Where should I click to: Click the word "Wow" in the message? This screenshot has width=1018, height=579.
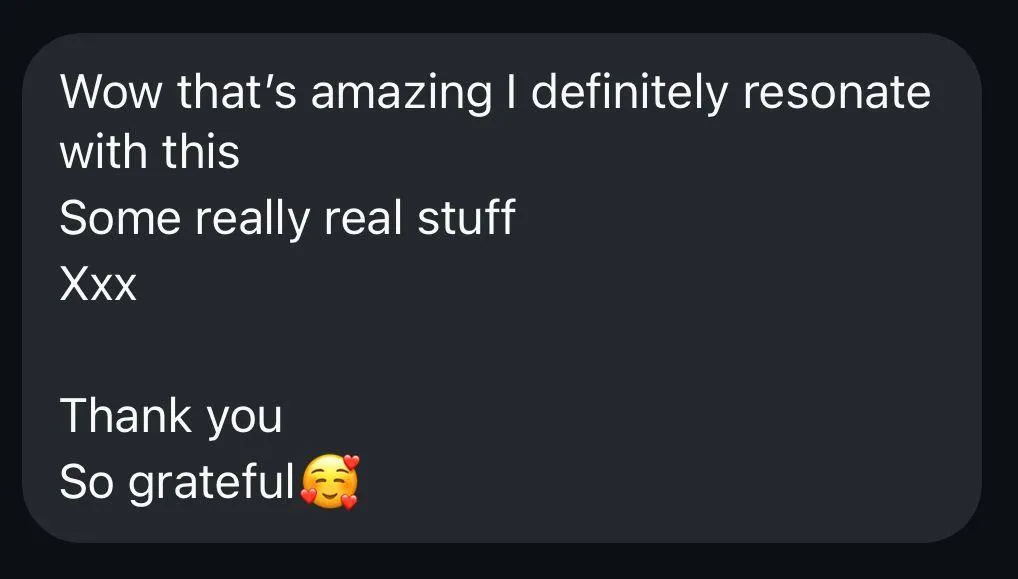[110, 92]
